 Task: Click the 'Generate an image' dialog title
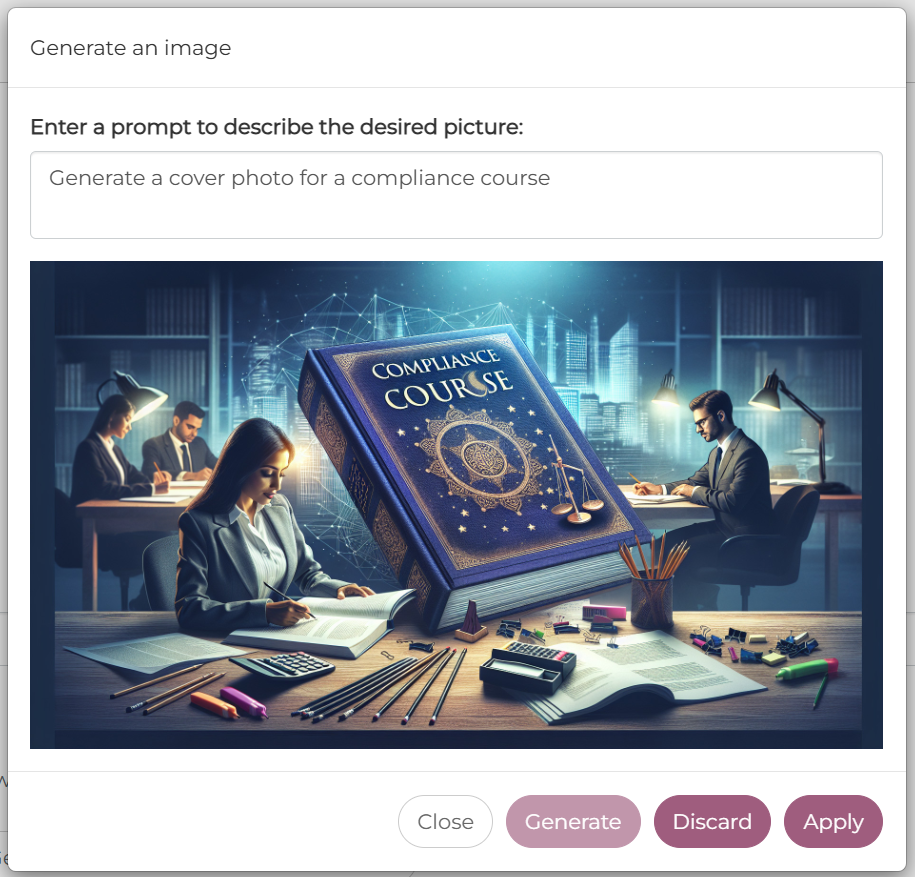point(131,48)
